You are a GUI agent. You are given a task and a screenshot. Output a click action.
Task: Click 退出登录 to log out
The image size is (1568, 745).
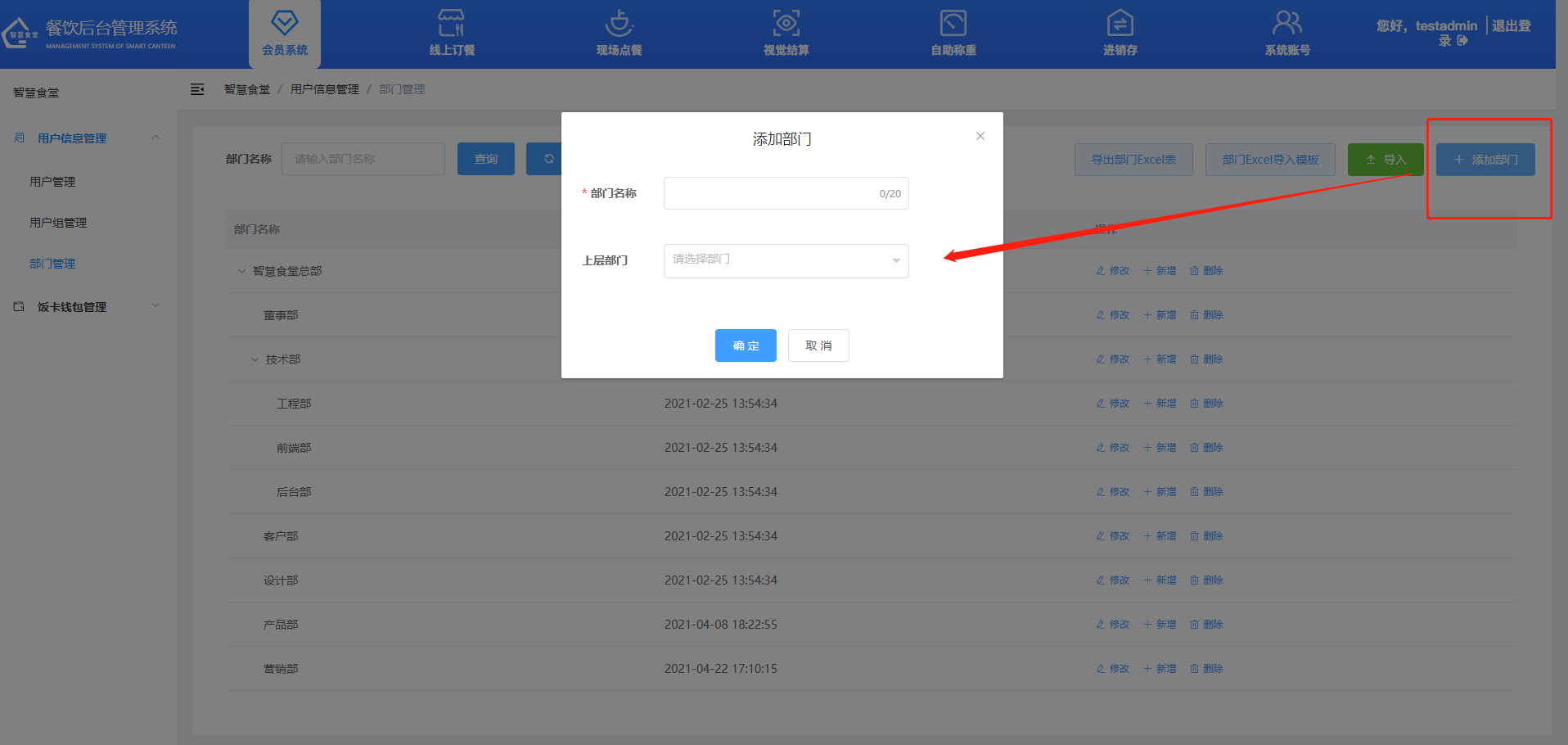[1511, 26]
